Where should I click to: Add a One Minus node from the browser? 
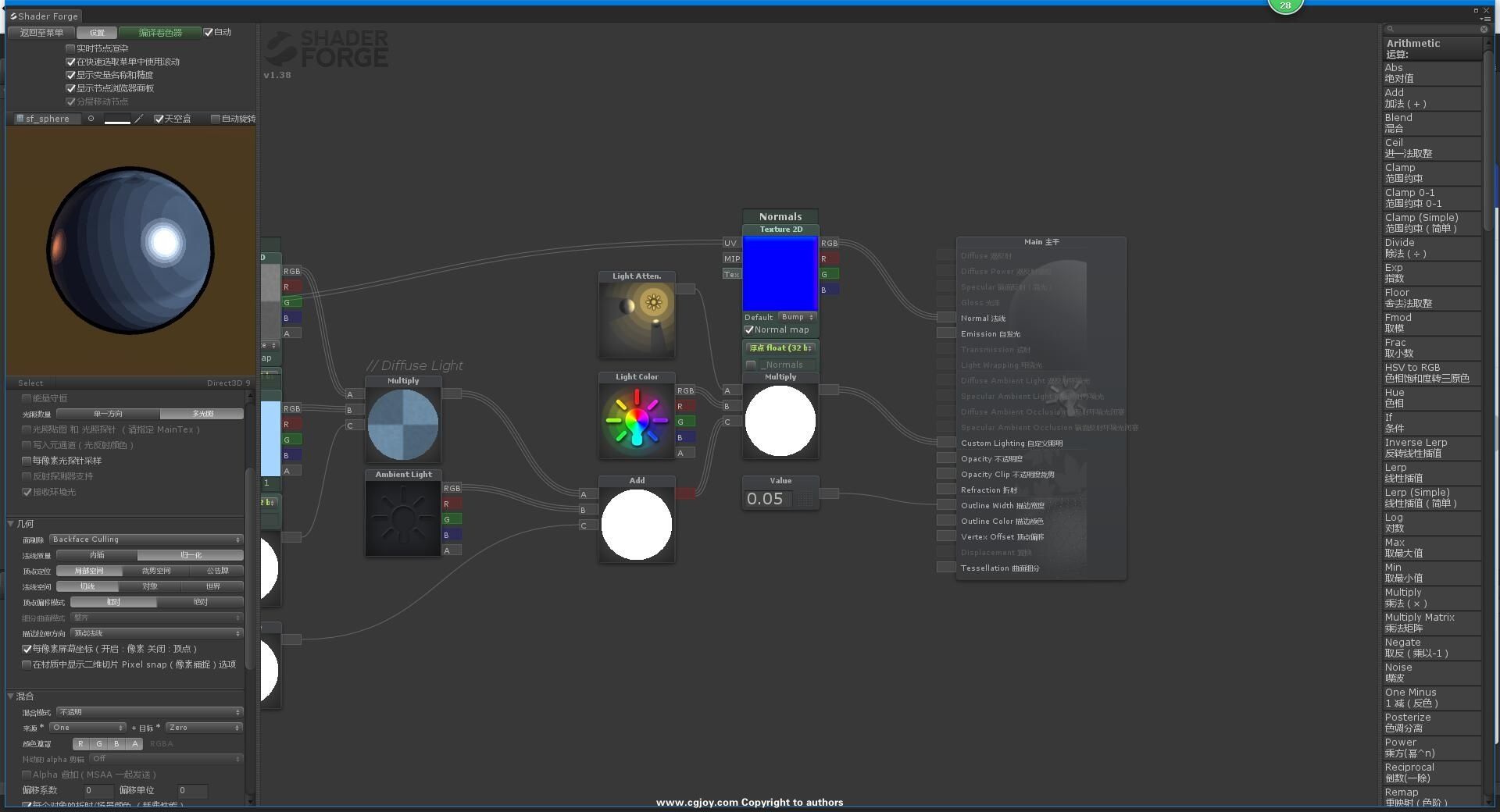point(1431,698)
